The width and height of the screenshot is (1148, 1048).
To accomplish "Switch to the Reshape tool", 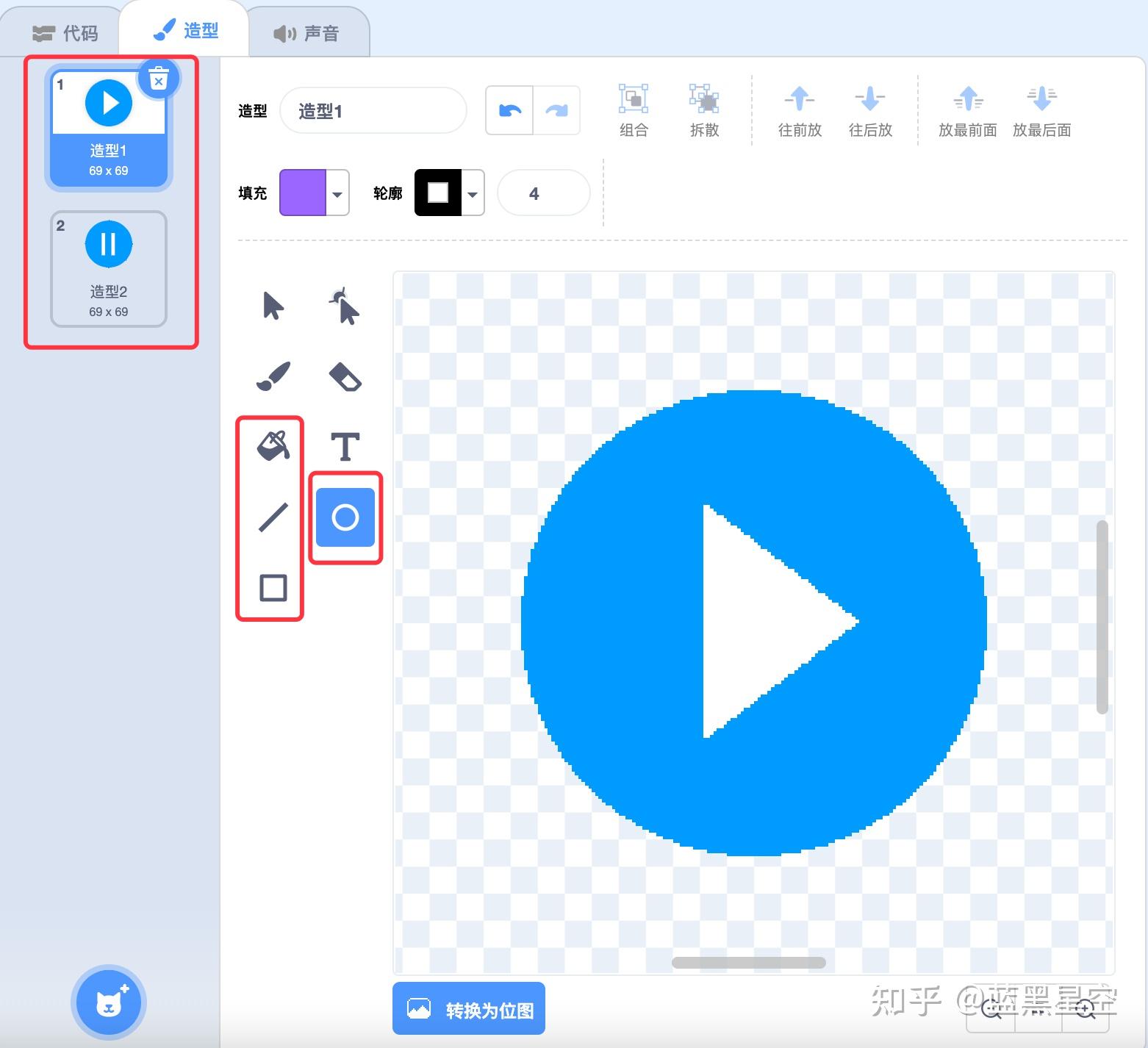I will tap(345, 306).
